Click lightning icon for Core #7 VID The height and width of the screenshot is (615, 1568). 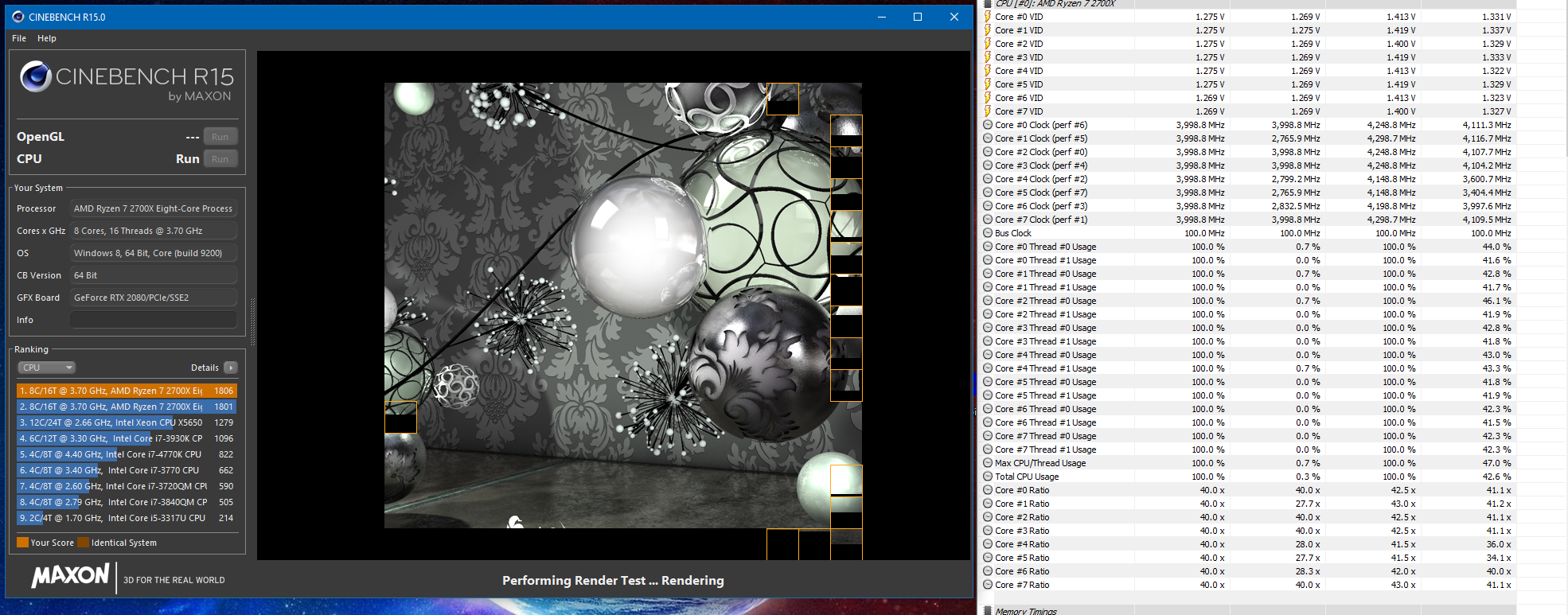click(x=988, y=111)
